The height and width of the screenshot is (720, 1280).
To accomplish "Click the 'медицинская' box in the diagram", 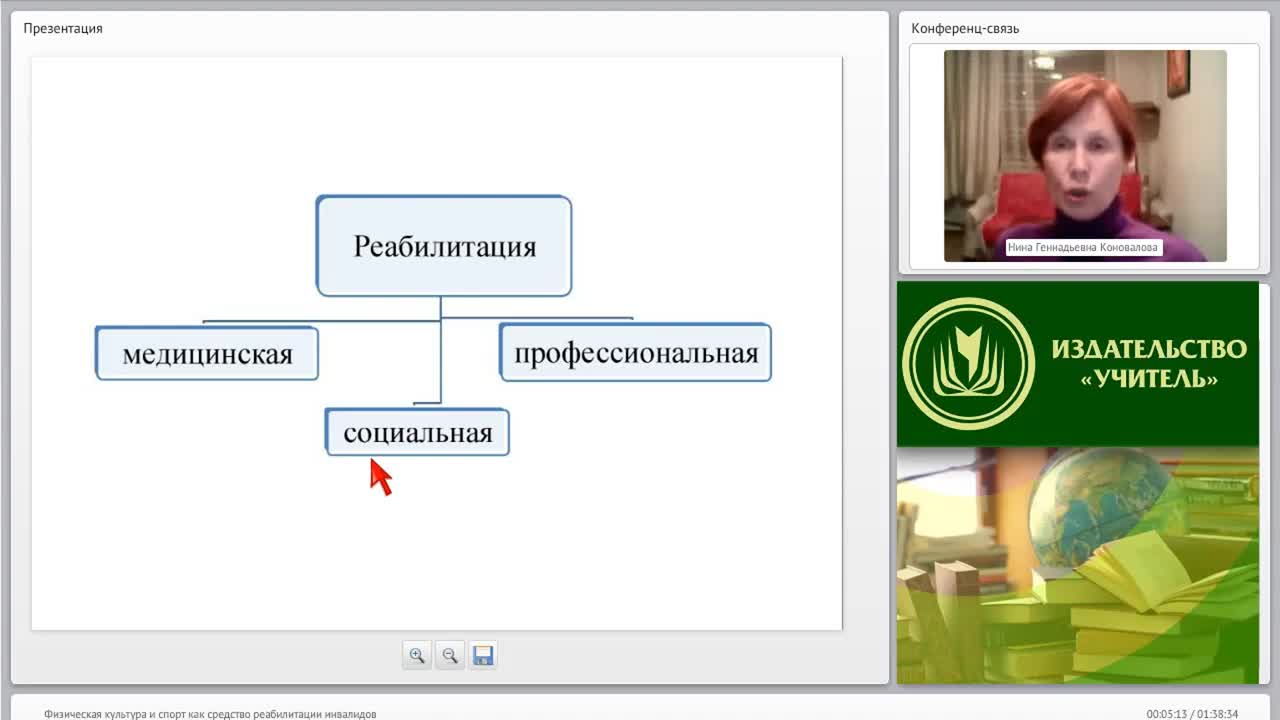I will tap(207, 353).
